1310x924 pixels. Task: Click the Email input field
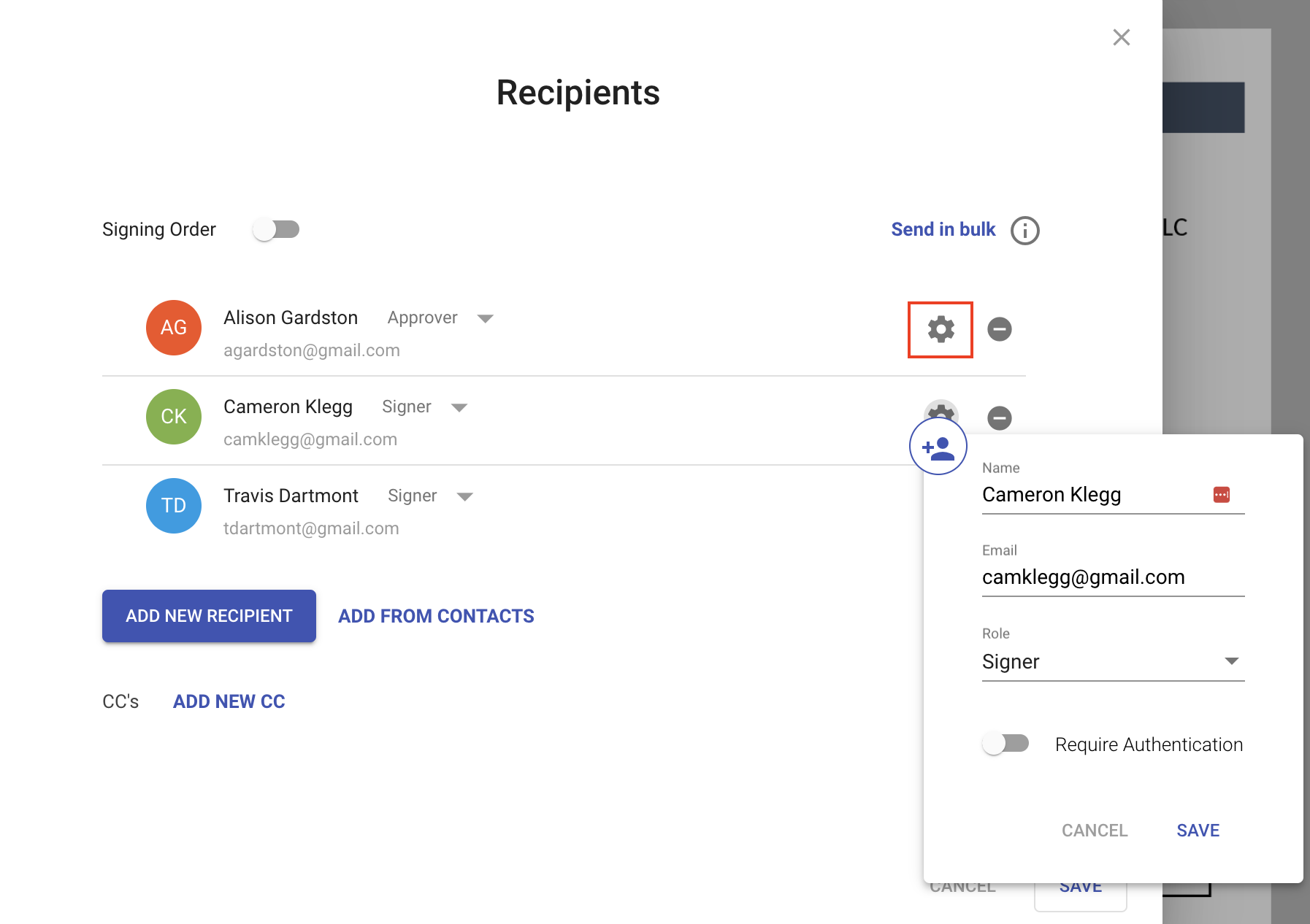pos(1112,577)
